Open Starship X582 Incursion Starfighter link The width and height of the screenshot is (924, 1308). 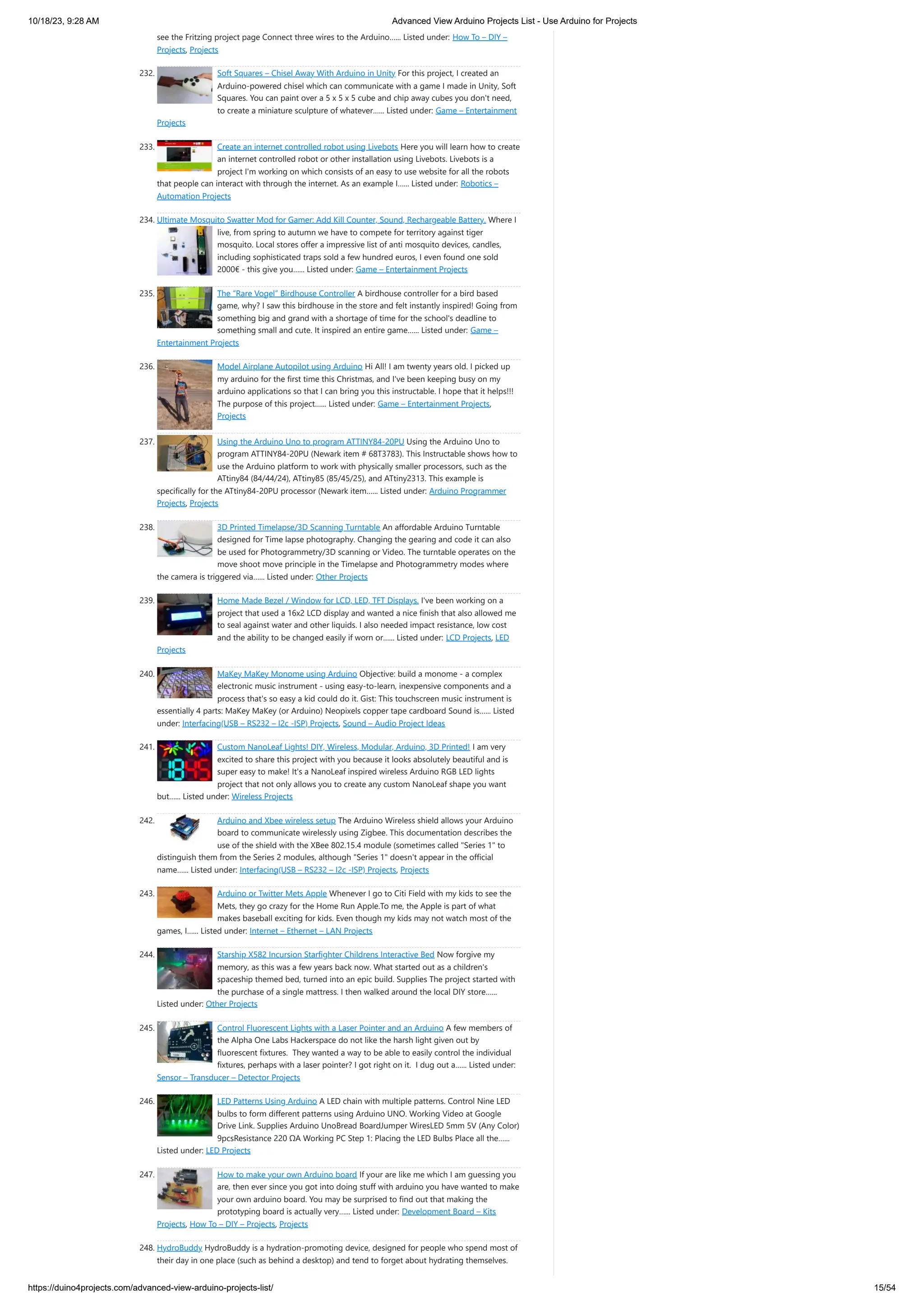pyautogui.click(x=326, y=954)
